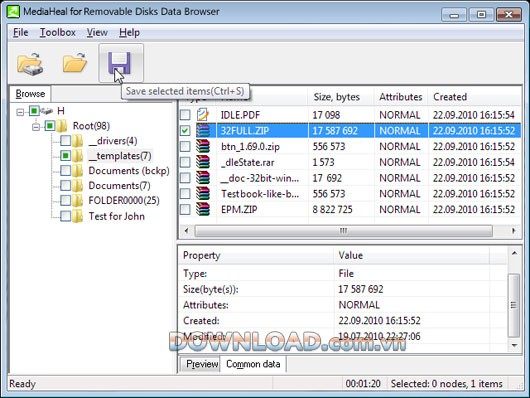The height and width of the screenshot is (398, 530).
Task: Click the MediaHeal application title bar icon
Action: pyautogui.click(x=13, y=11)
